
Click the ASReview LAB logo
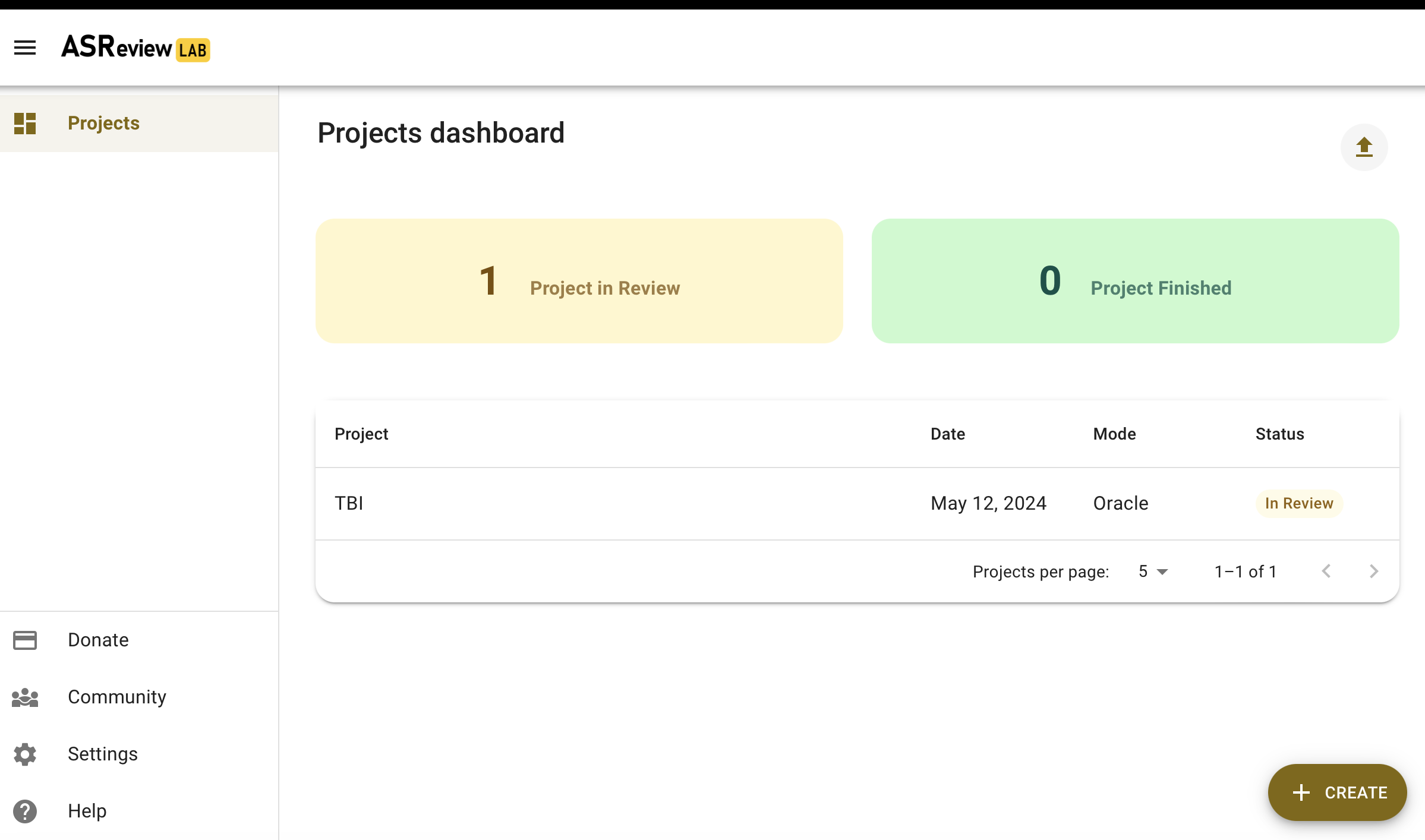tap(135, 48)
